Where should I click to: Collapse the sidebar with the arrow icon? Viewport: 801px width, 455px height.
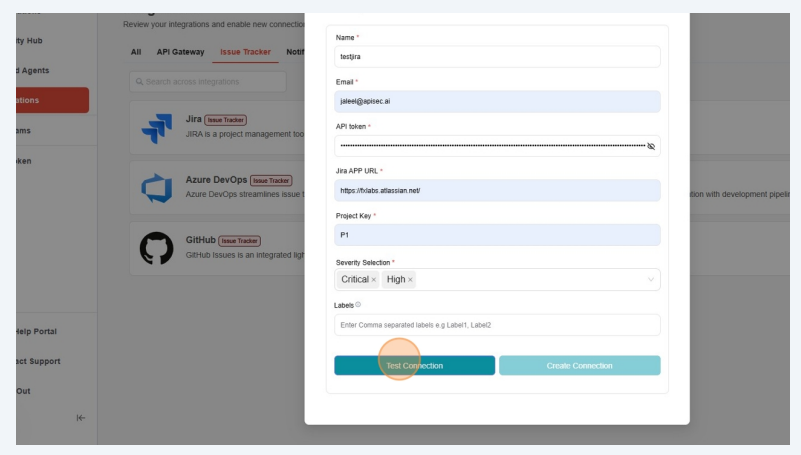tap(81, 417)
